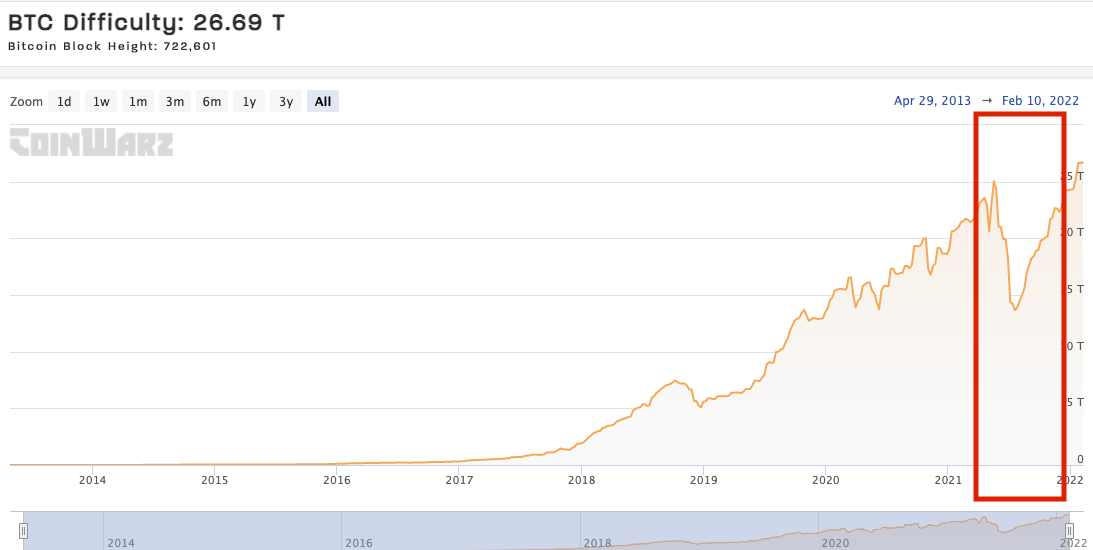Click the Bitcoin Block Height: 722,601 text

112,47
